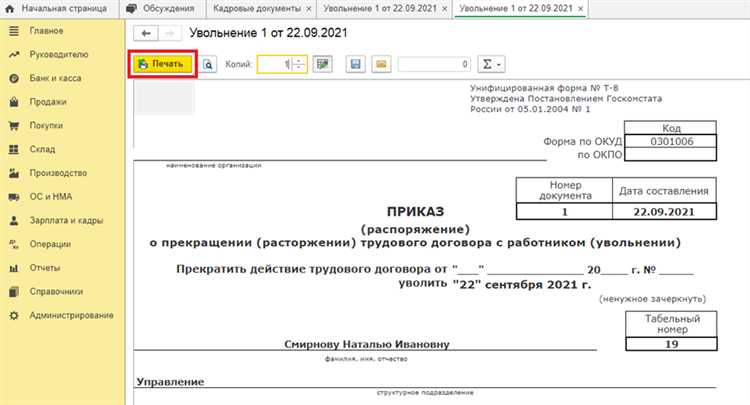Click the empty ОКПО code cell
750x405 pixels.
tap(671, 154)
